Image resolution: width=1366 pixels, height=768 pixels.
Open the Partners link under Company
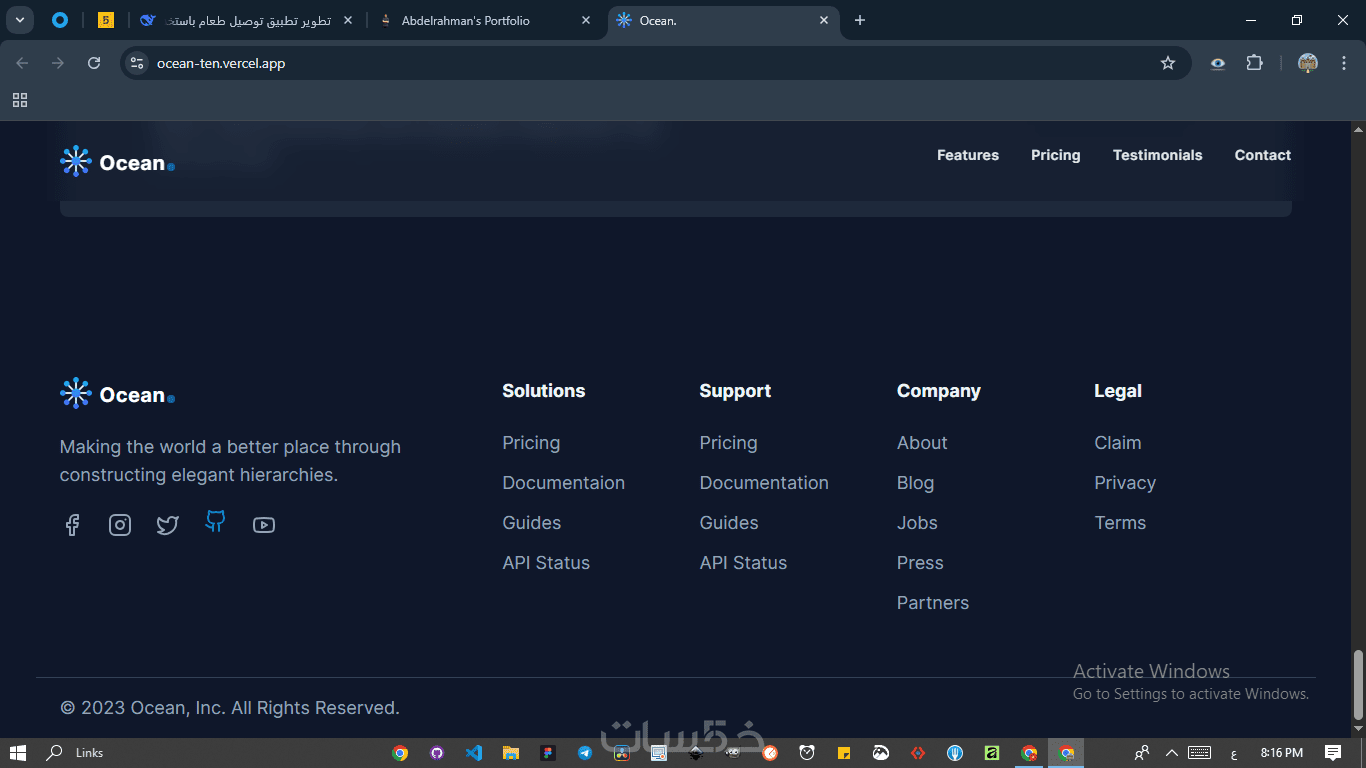933,603
